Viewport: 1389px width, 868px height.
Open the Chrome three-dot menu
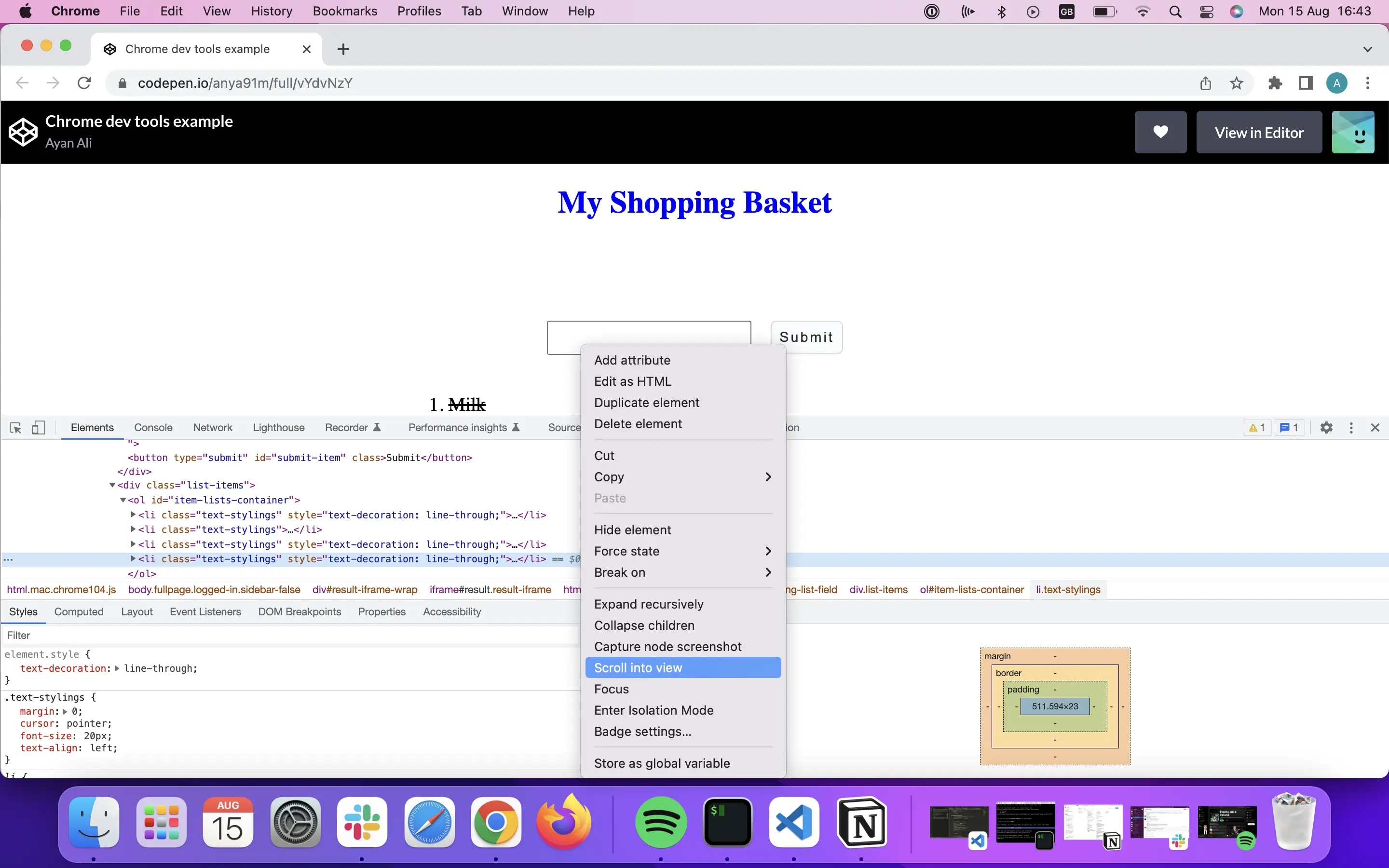point(1368,83)
